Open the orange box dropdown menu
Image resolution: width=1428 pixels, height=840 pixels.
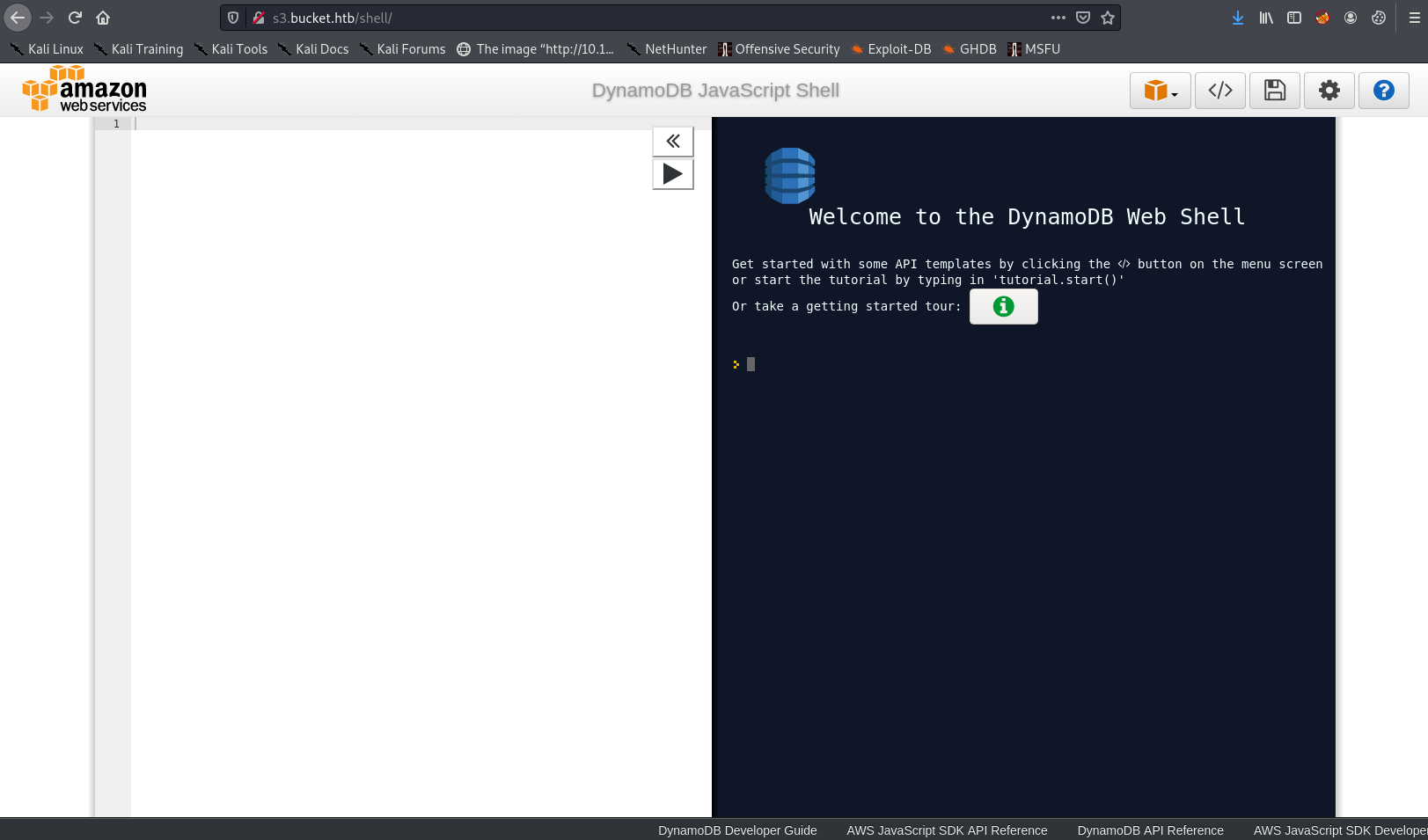click(1160, 91)
